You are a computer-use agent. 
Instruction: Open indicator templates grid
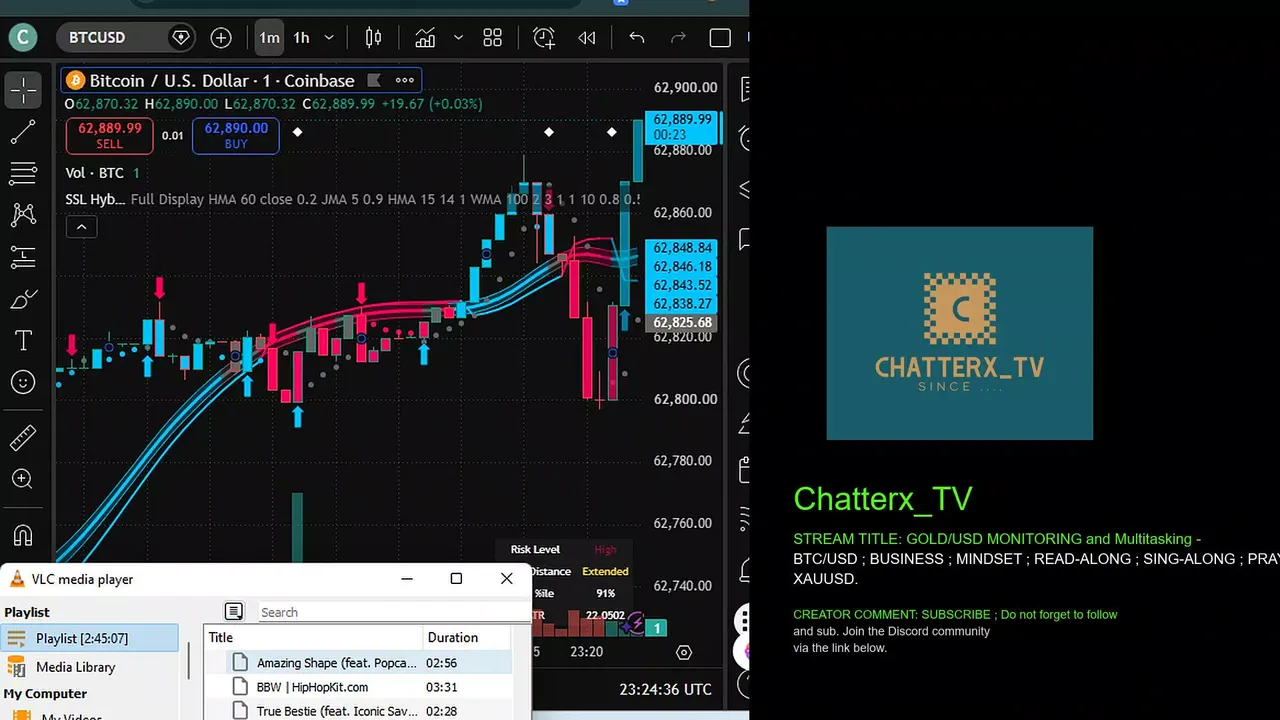(x=492, y=38)
